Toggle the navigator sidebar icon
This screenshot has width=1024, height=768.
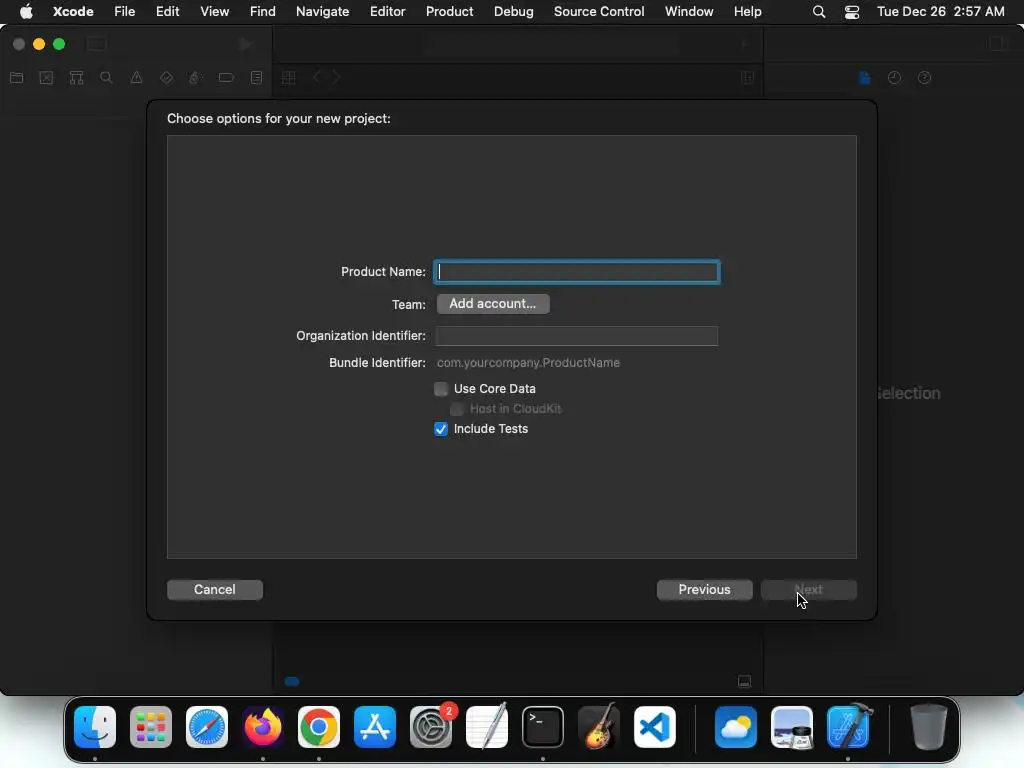97,44
